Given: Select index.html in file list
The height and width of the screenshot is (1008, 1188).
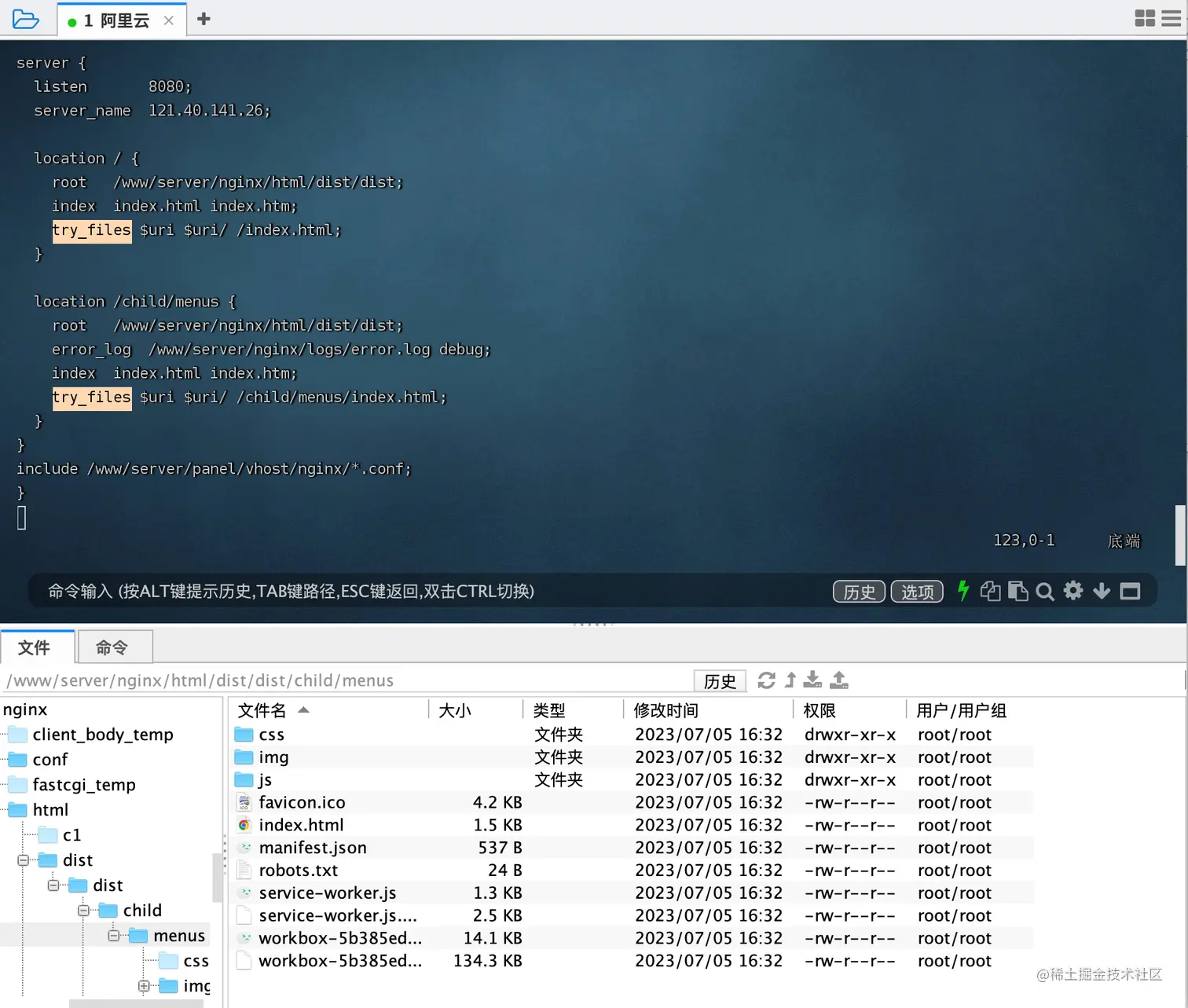Looking at the screenshot, I should (x=632, y=825).
